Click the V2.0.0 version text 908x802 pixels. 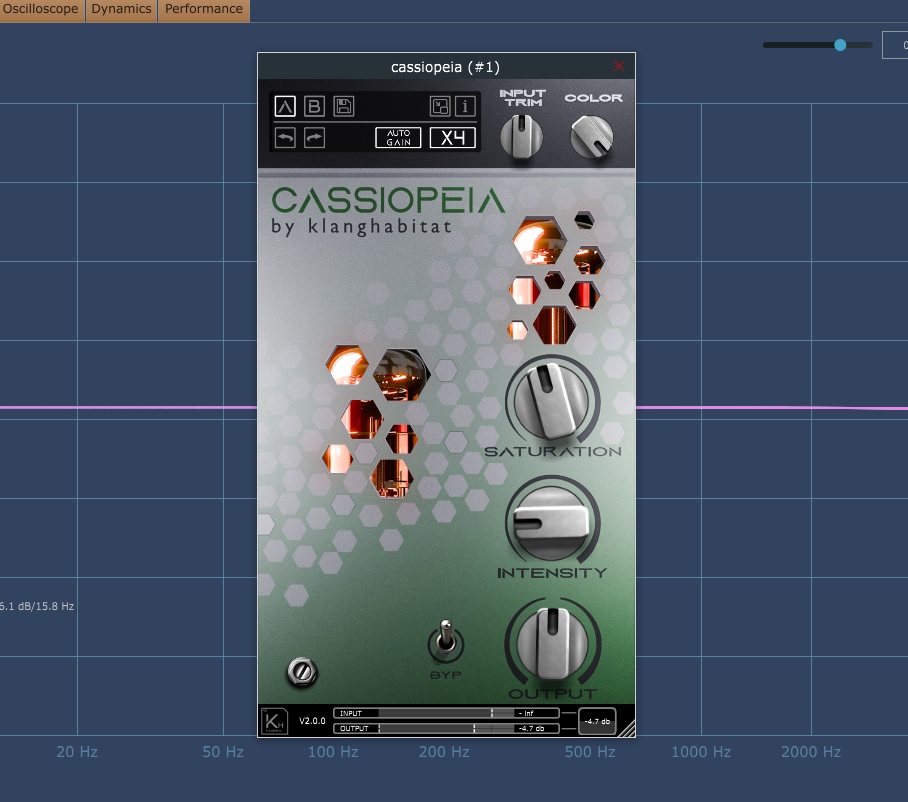[x=312, y=721]
